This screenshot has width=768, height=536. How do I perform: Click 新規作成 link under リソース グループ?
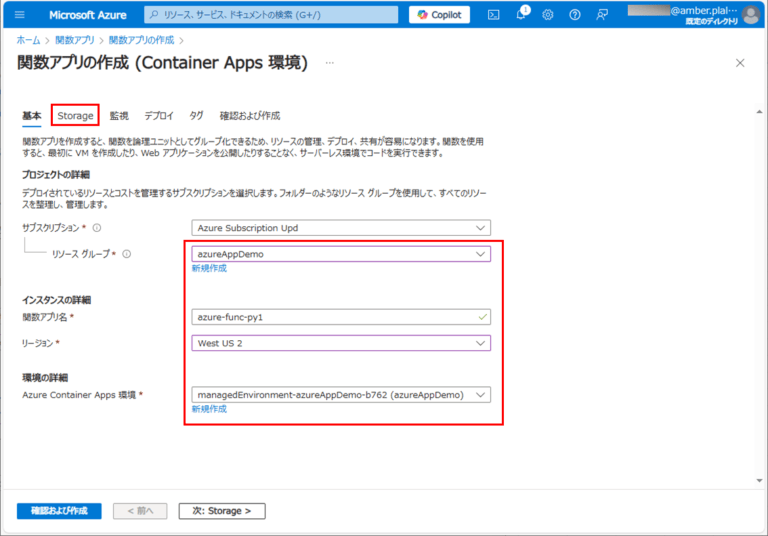pos(209,268)
